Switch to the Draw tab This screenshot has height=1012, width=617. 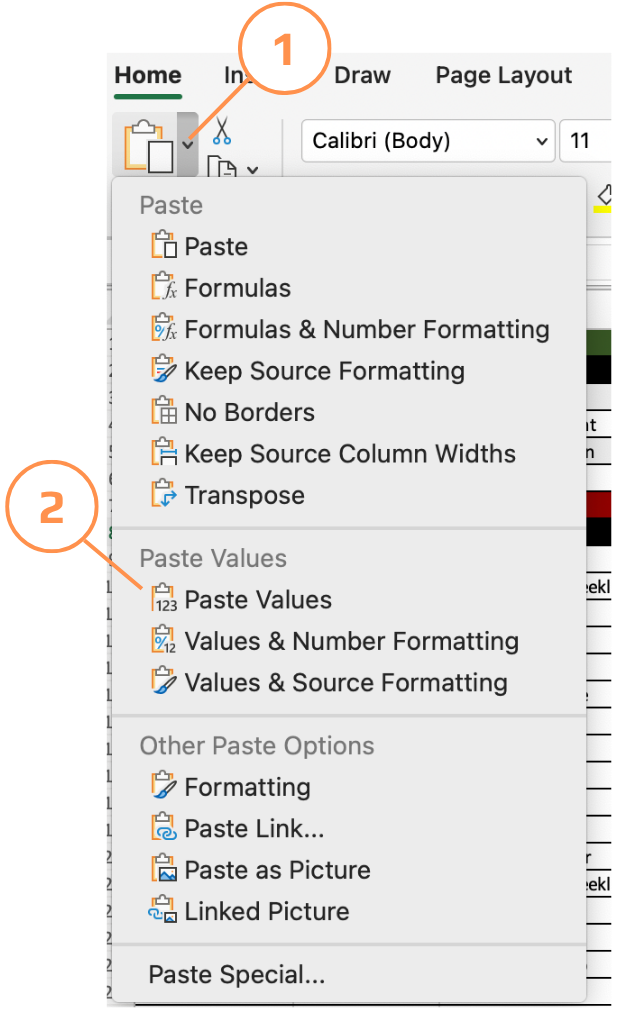[362, 76]
